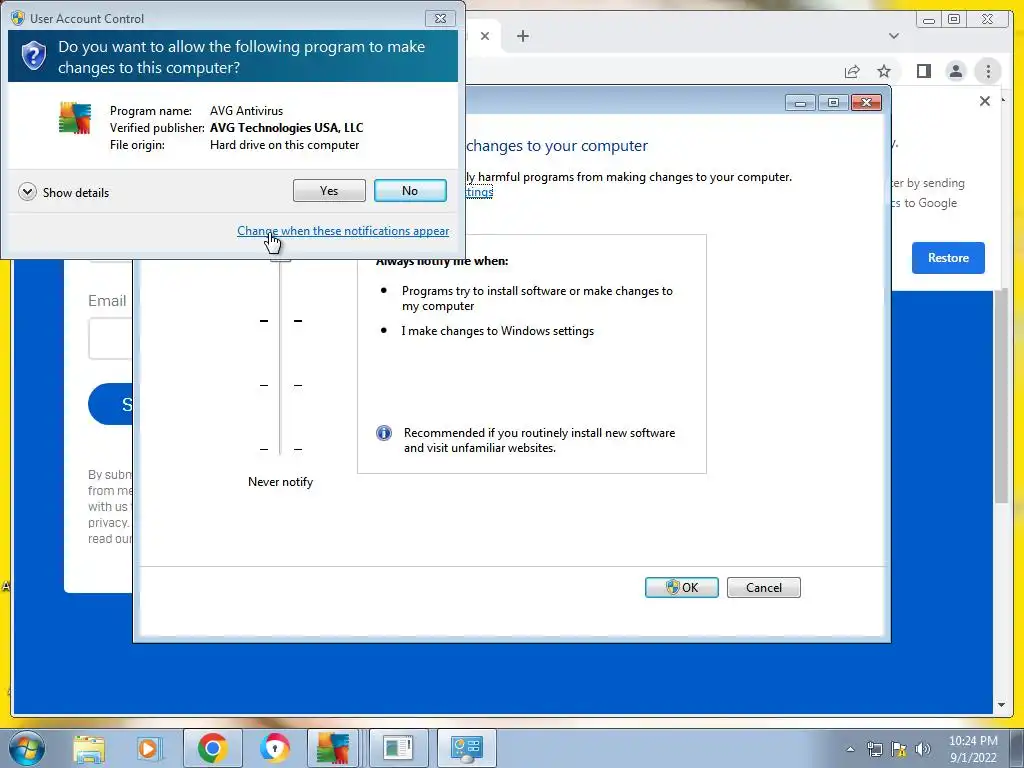Open a new Chrome tab
Viewport: 1024px width, 768px height.
coord(522,36)
